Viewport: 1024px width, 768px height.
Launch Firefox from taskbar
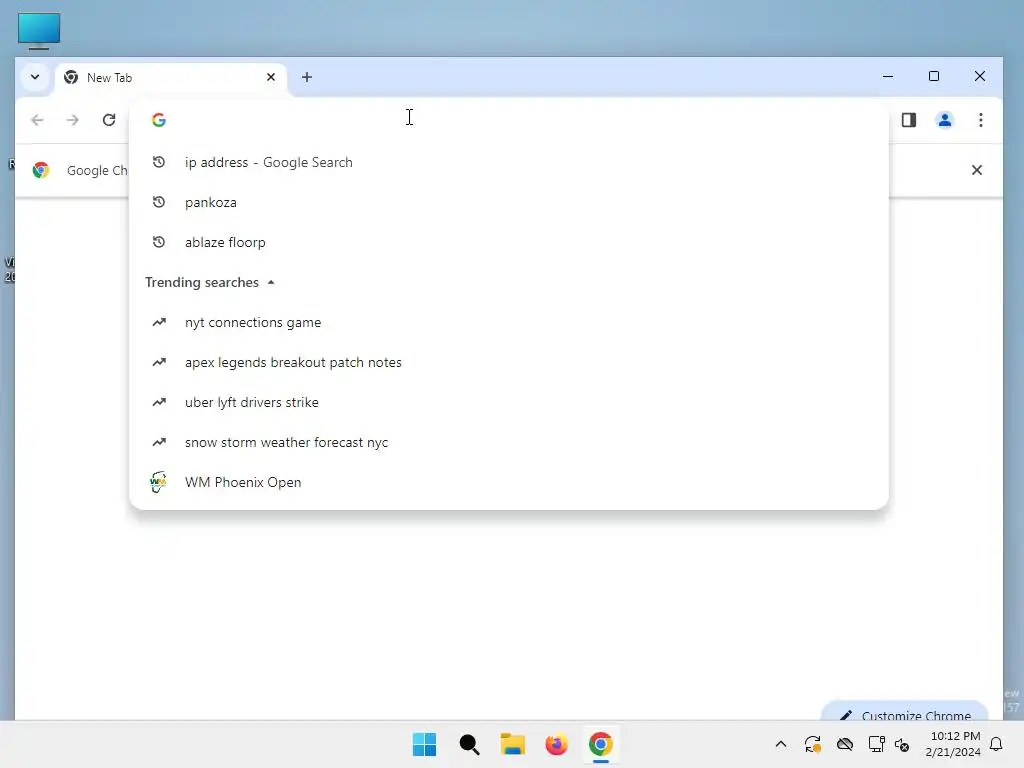click(x=556, y=744)
